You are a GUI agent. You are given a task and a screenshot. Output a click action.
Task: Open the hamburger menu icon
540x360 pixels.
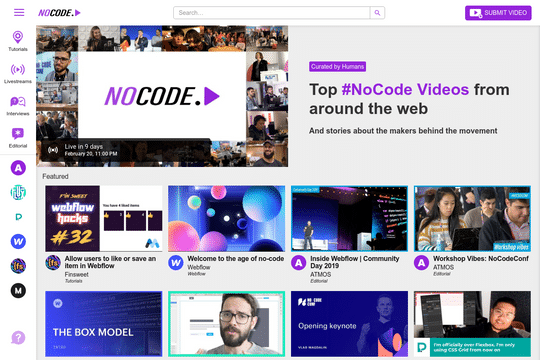pos(19,13)
